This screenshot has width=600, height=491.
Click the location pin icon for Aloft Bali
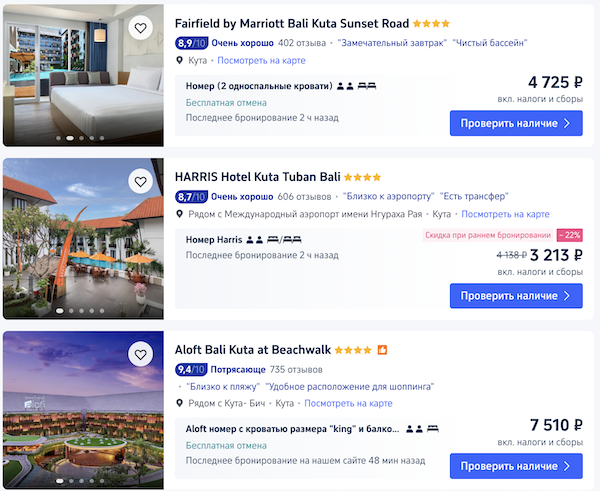pyautogui.click(x=179, y=403)
